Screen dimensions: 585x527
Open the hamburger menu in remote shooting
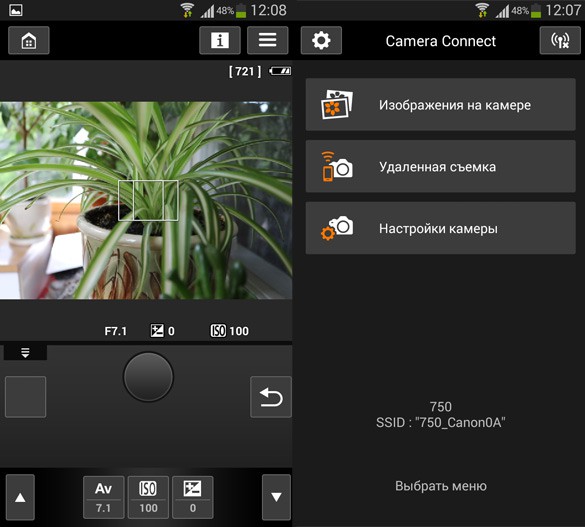pyautogui.click(x=268, y=40)
